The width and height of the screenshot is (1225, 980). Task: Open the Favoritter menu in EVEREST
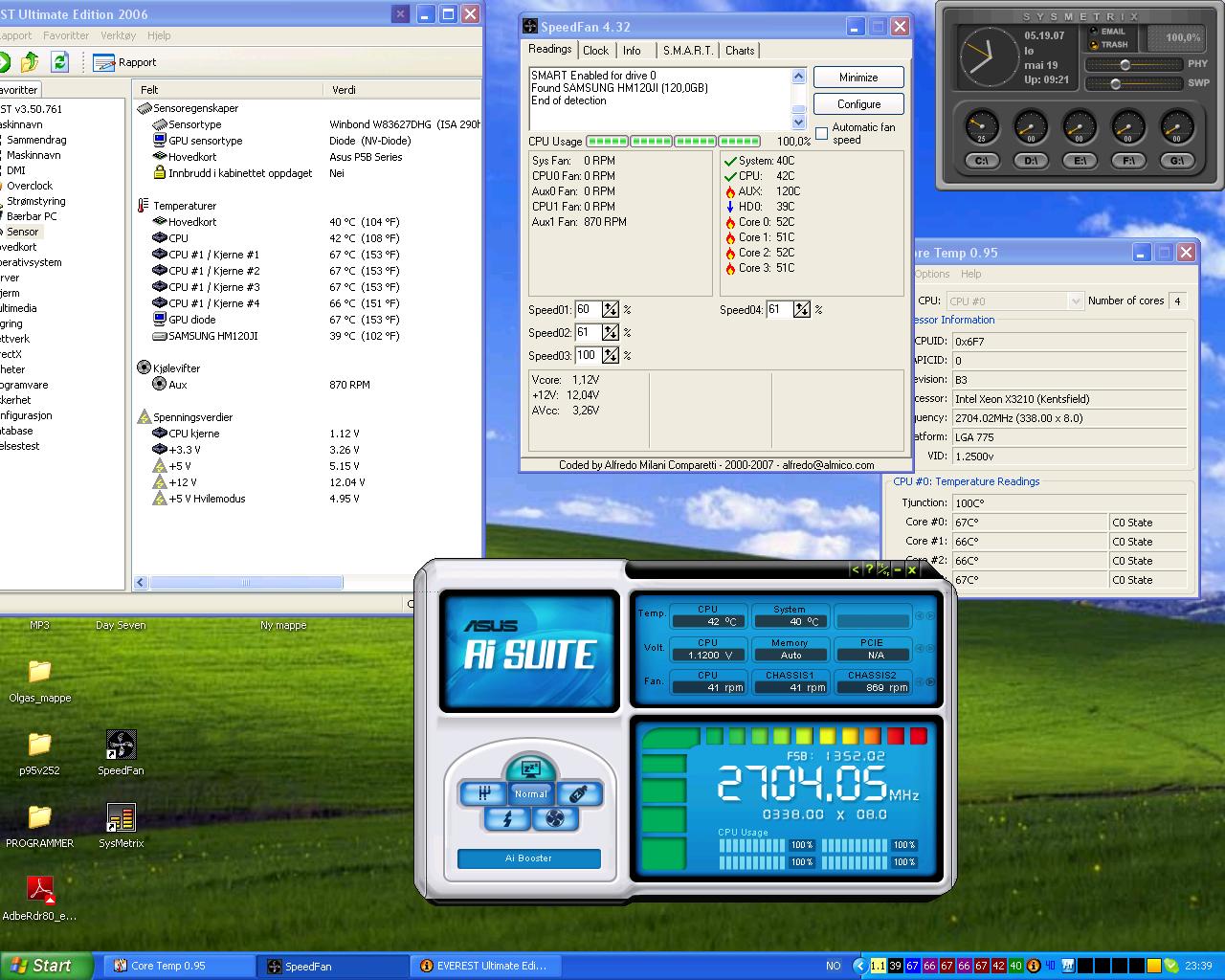click(x=66, y=35)
